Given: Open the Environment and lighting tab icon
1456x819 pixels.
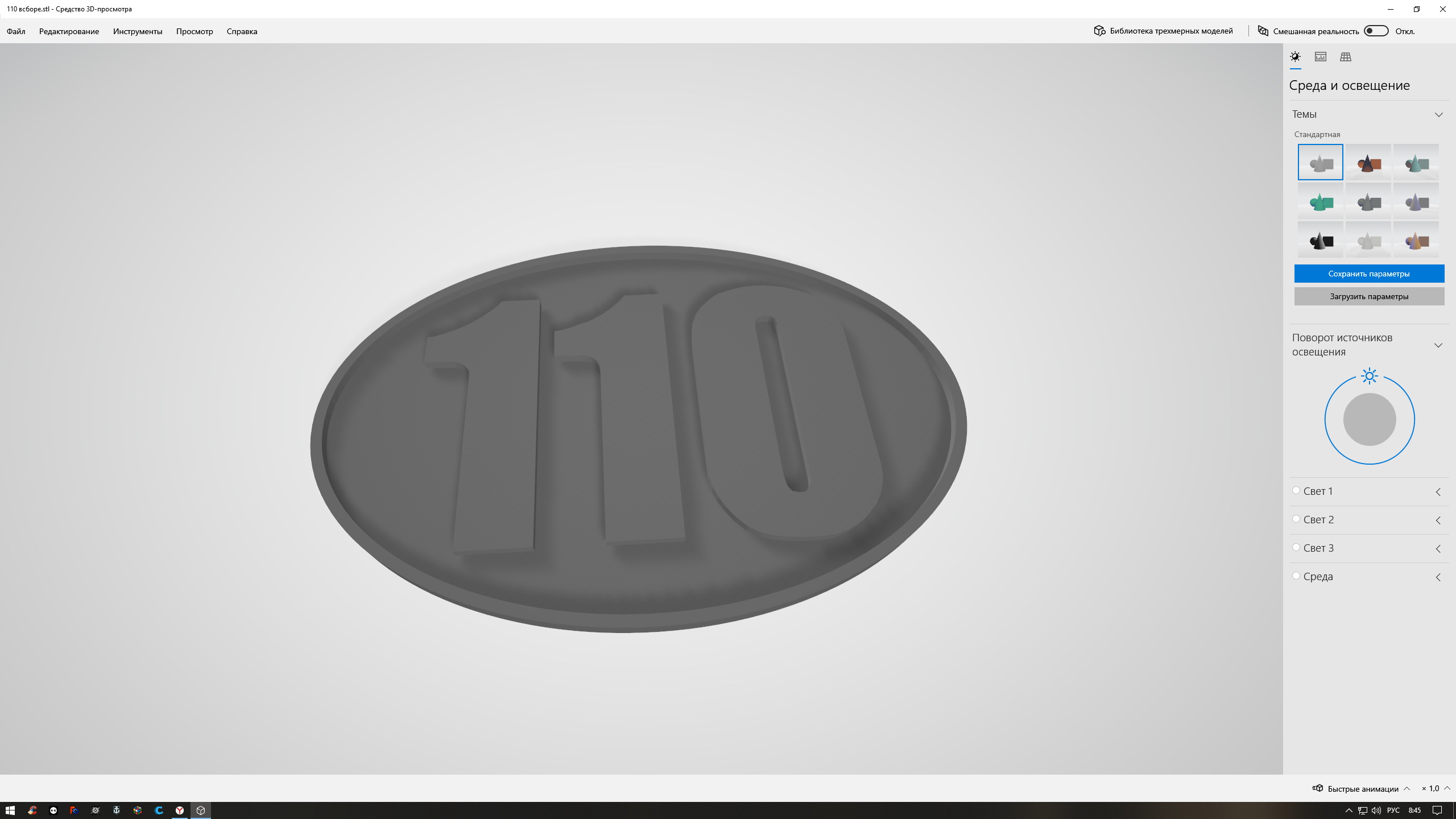Looking at the screenshot, I should click(1295, 57).
